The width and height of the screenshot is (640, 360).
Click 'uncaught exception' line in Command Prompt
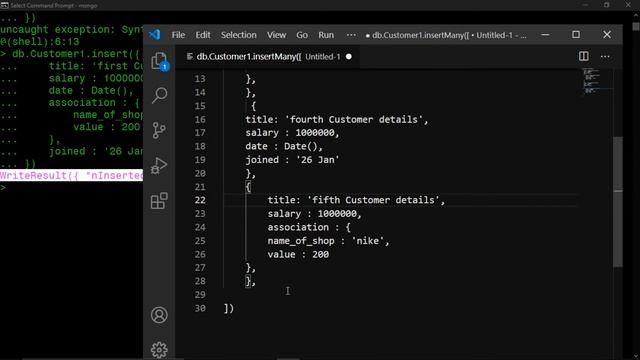tap(71, 30)
